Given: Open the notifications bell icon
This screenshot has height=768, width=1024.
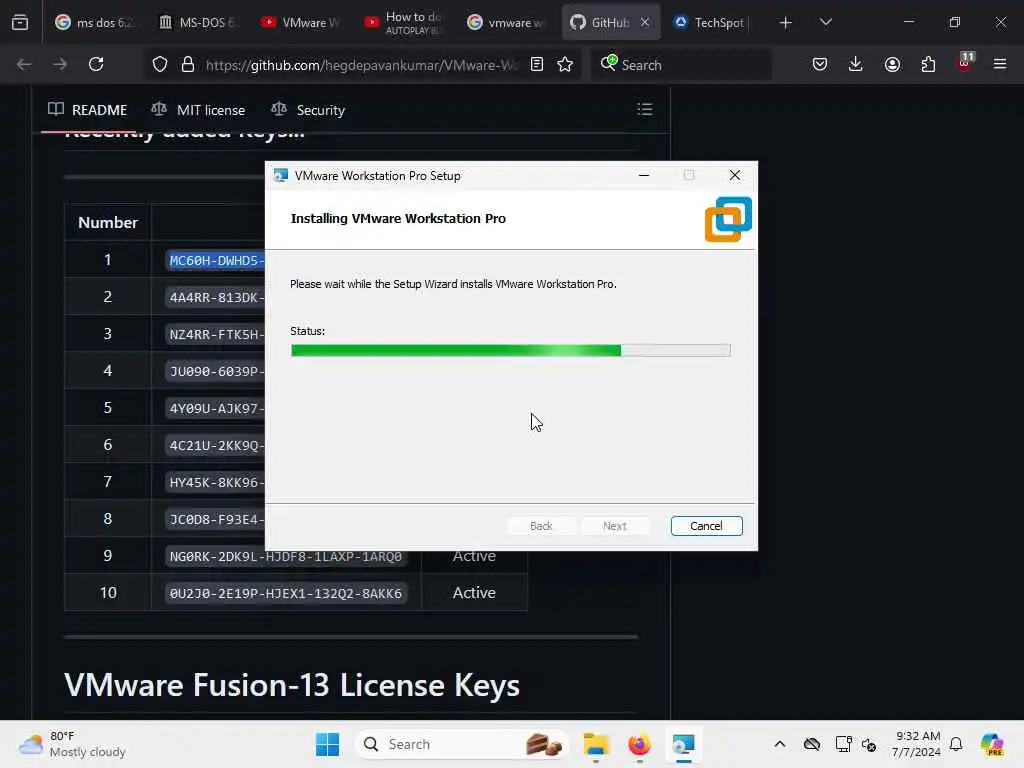Looking at the screenshot, I should click(956, 744).
